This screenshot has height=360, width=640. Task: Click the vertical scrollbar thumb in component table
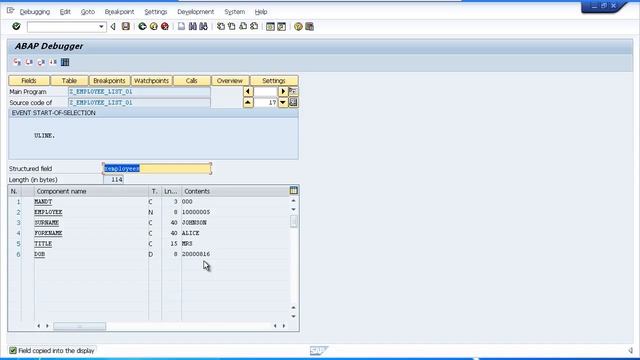coord(293,222)
